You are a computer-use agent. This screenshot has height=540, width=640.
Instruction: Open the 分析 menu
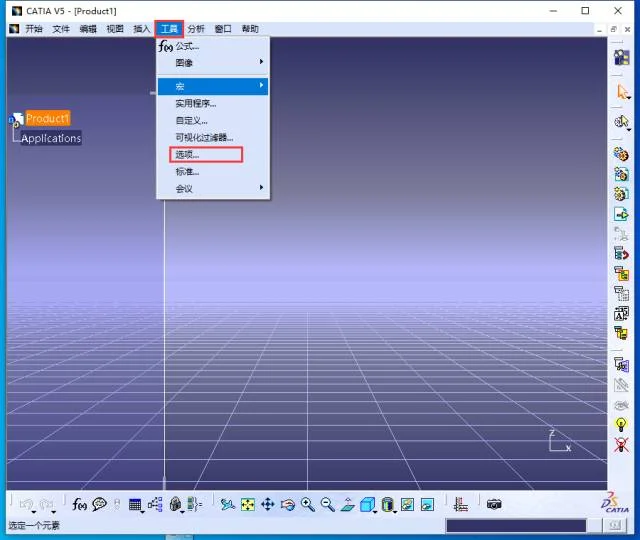(x=196, y=29)
